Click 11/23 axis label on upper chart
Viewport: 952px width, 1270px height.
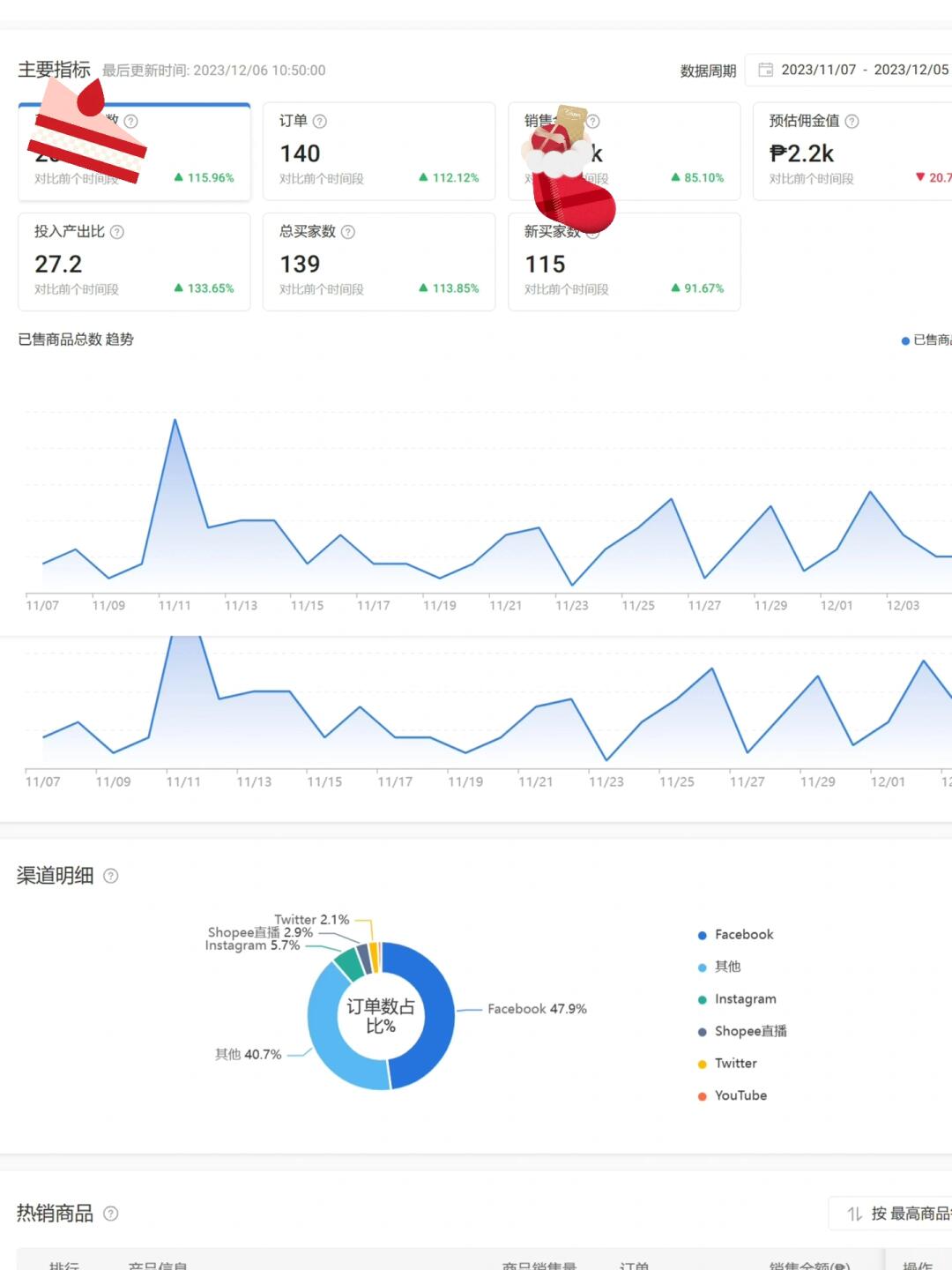click(x=572, y=606)
